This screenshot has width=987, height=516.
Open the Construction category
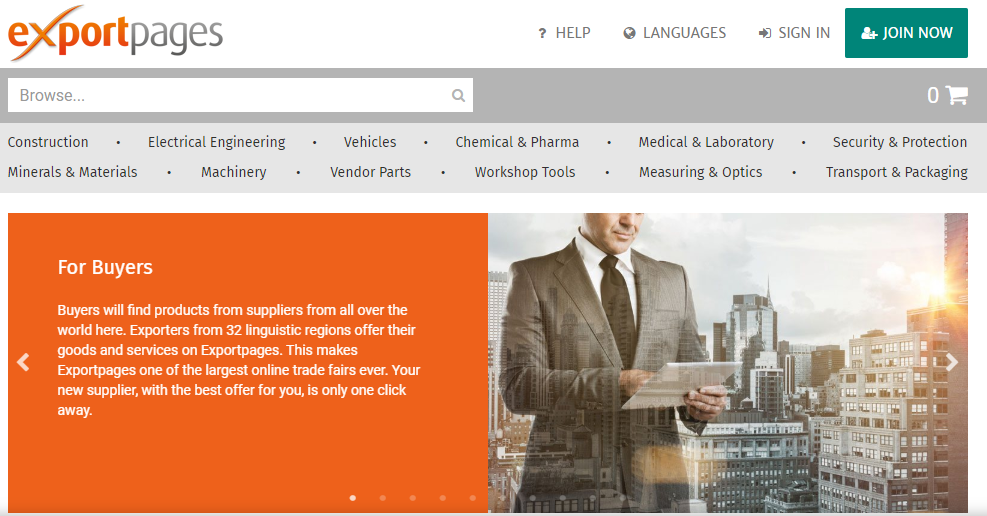[48, 142]
